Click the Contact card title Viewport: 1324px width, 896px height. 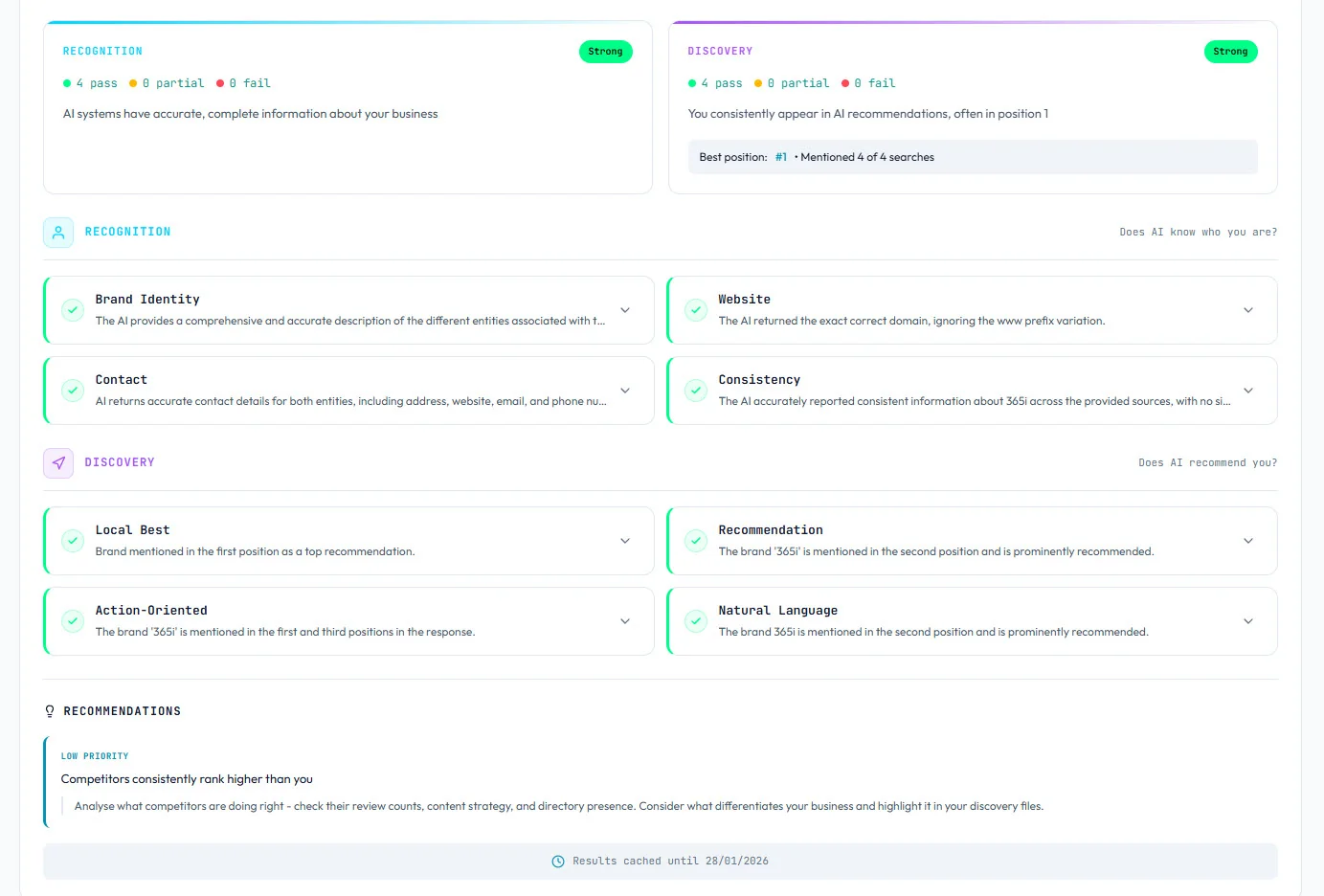coord(122,380)
